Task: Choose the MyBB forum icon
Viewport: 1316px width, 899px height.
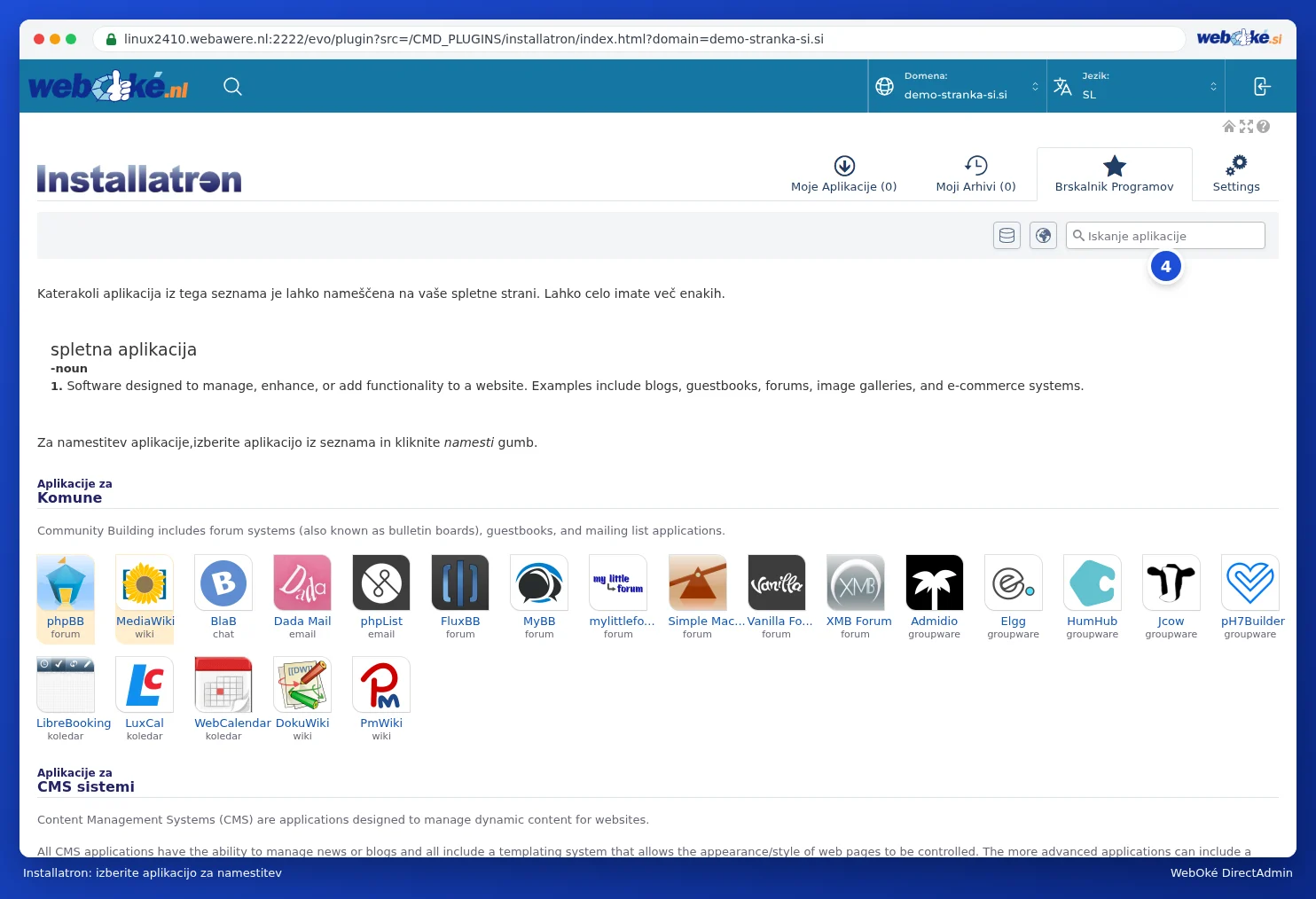Action: tap(539, 583)
